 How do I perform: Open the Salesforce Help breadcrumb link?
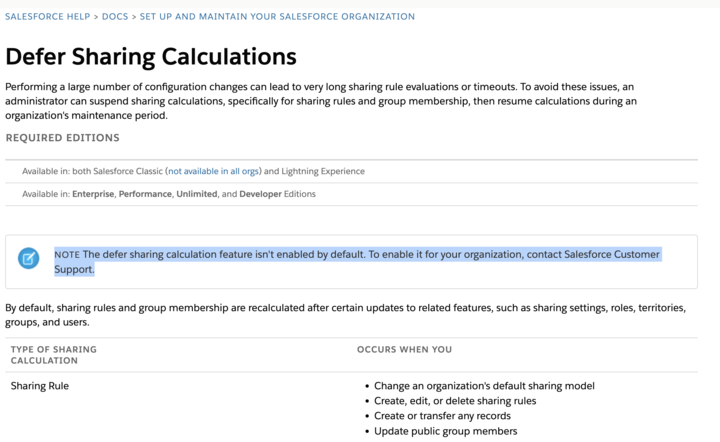coord(47,17)
